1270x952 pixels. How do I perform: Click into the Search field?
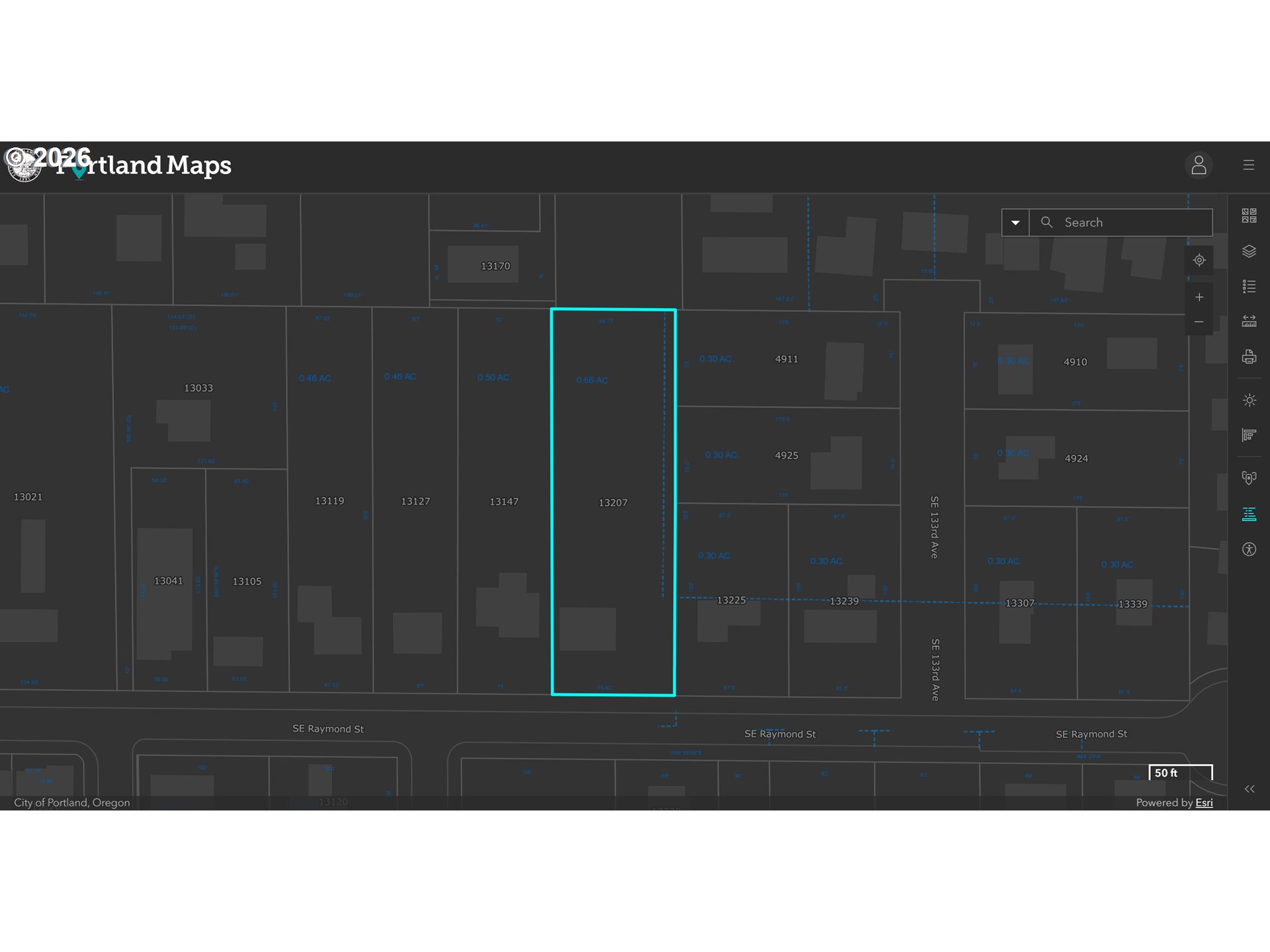pyautogui.click(x=1121, y=223)
